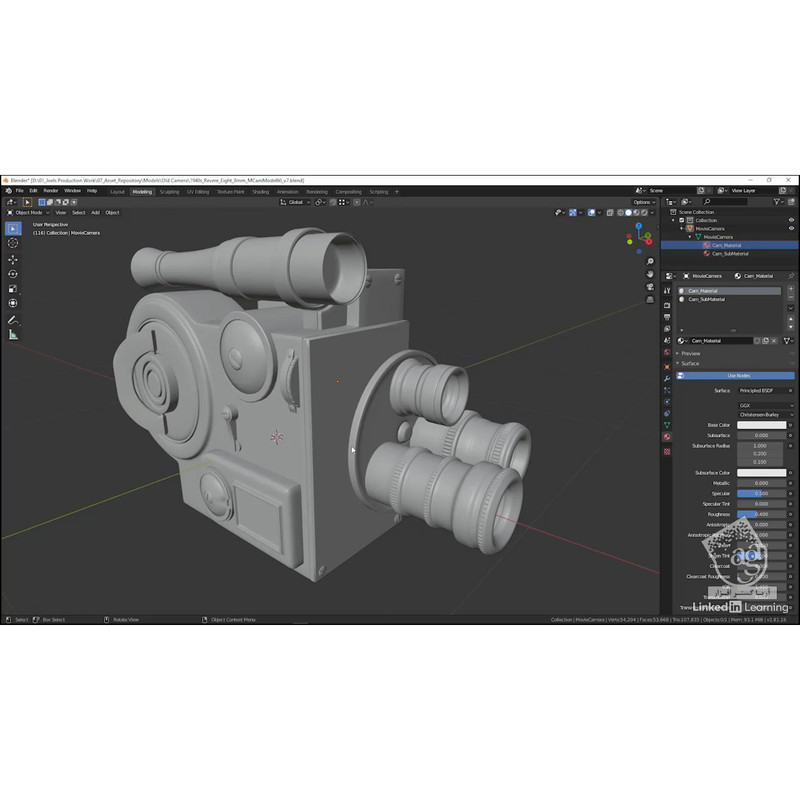Screen dimensions: 800x800
Task: Select the Annotate tool
Action: point(13,320)
